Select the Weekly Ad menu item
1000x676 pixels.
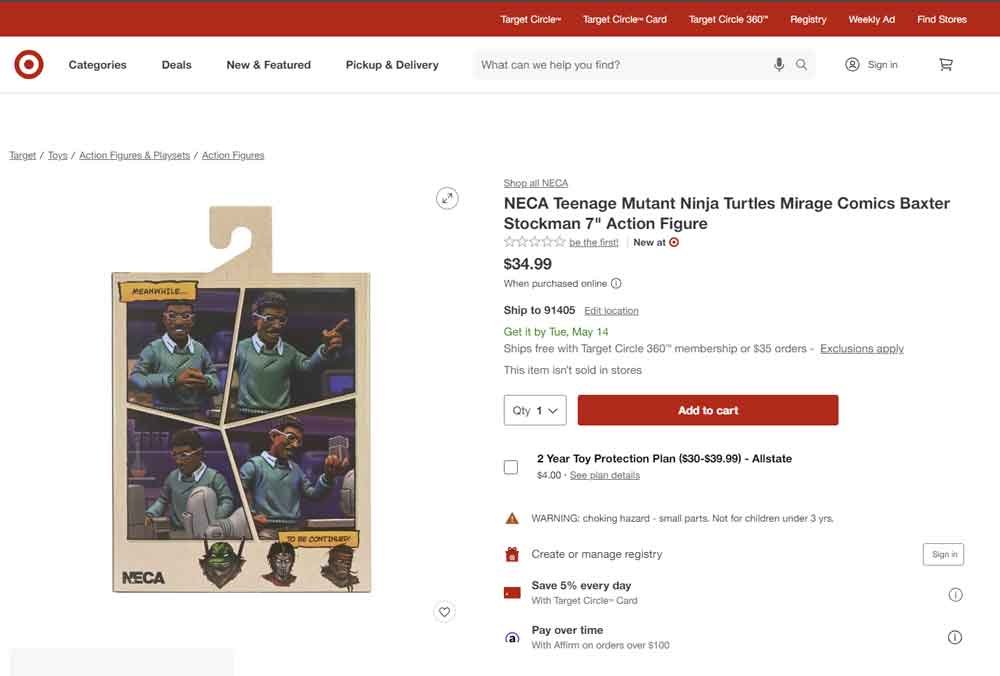point(871,18)
